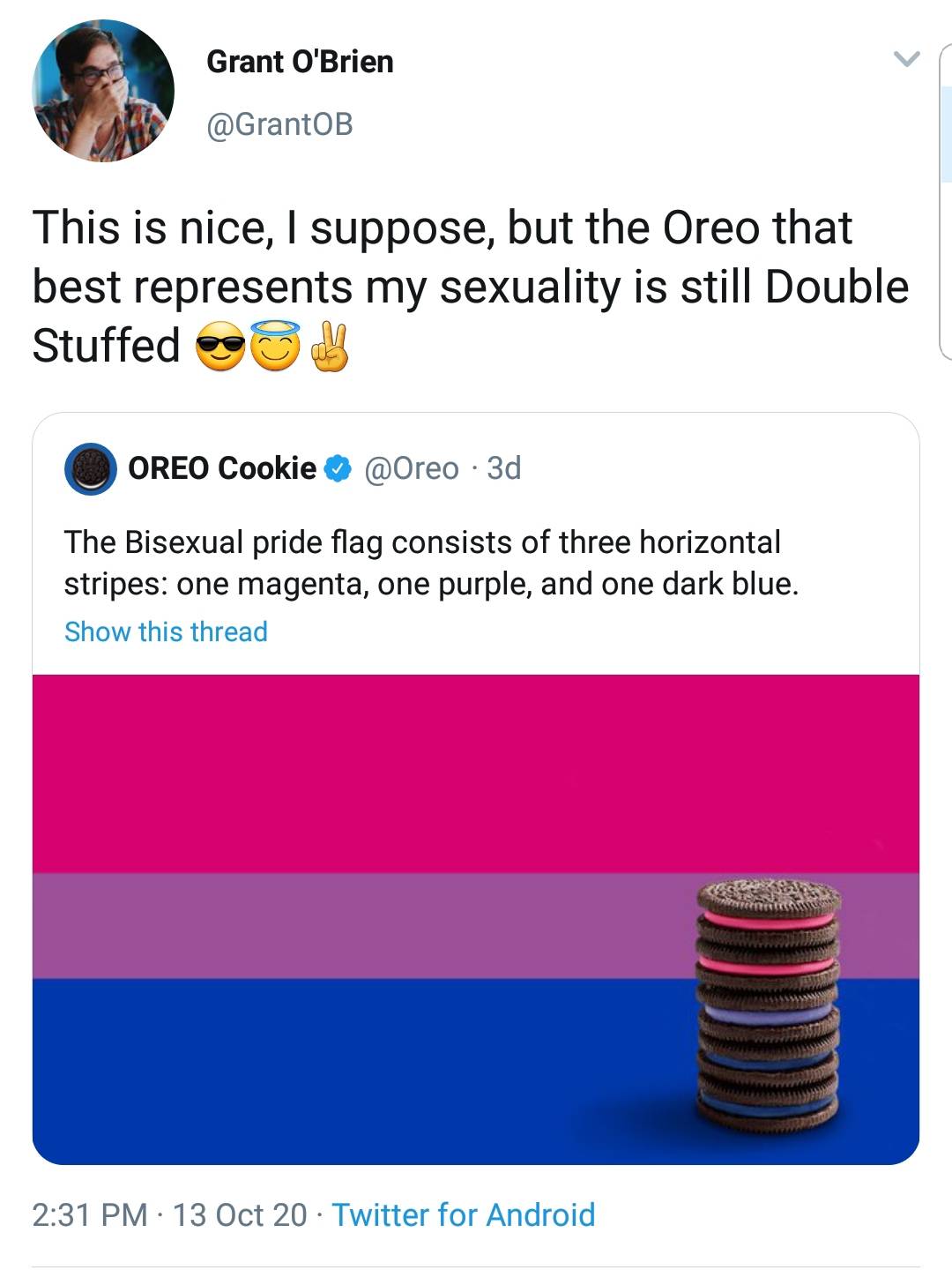The width and height of the screenshot is (952, 1270).
Task: Tap the peace sign emoji in the tweet
Action: click(331, 345)
